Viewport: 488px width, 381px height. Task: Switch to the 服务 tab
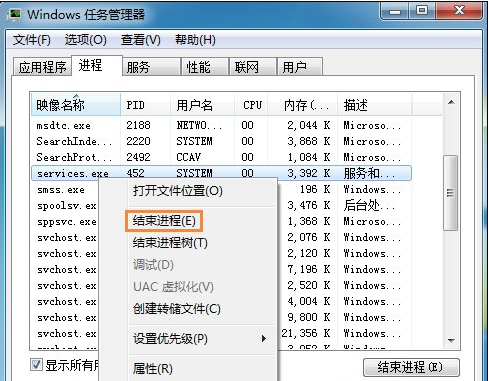point(151,67)
